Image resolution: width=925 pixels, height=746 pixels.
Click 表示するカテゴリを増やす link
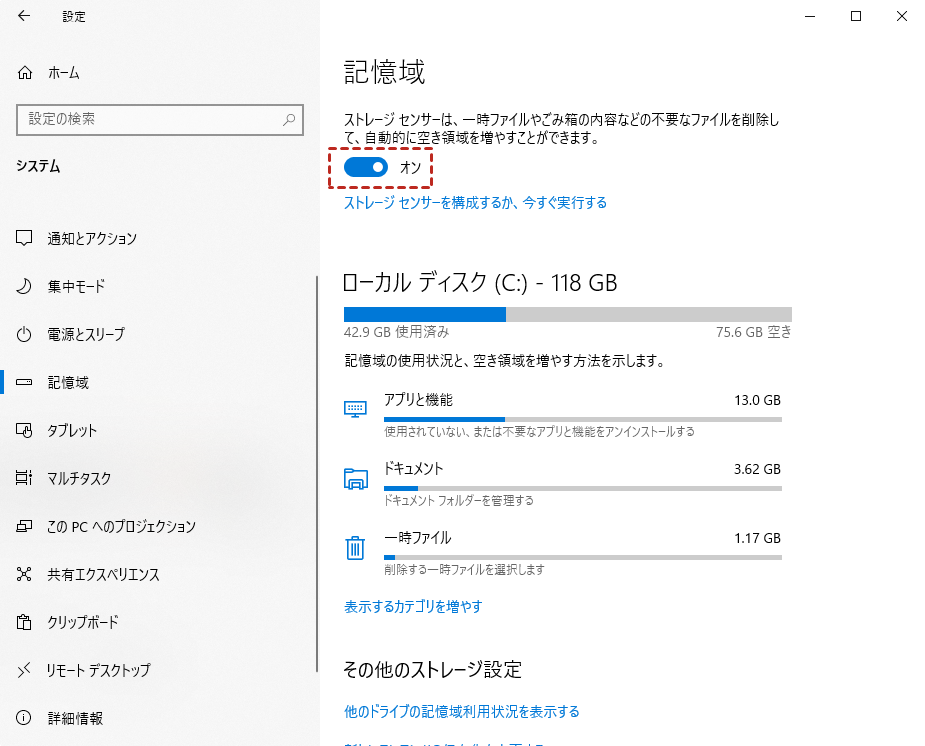413,606
